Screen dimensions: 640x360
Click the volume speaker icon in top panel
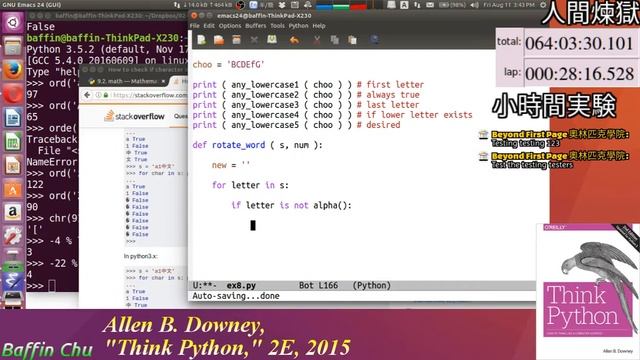pyautogui.click(x=474, y=5)
